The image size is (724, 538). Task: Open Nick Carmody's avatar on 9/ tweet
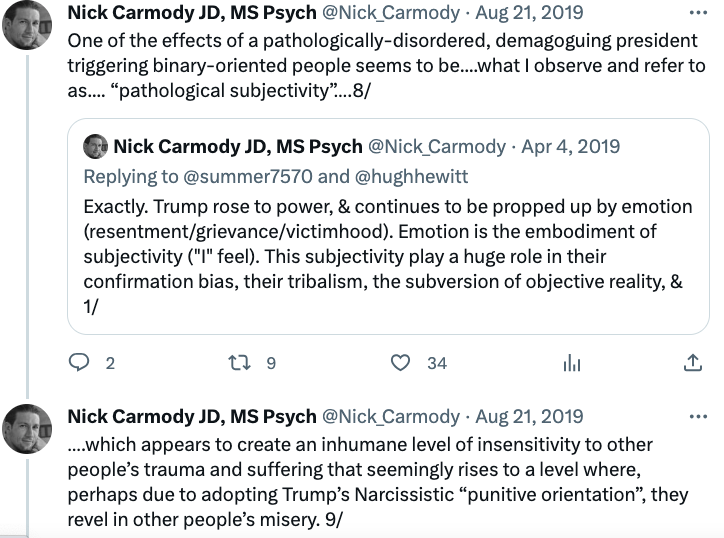click(29, 428)
